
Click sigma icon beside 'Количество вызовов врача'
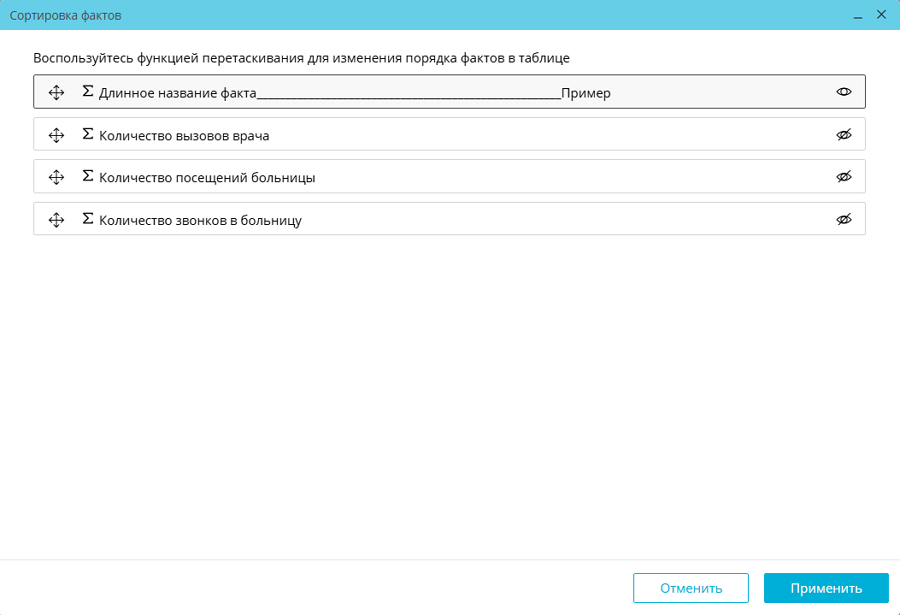pyautogui.click(x=88, y=134)
